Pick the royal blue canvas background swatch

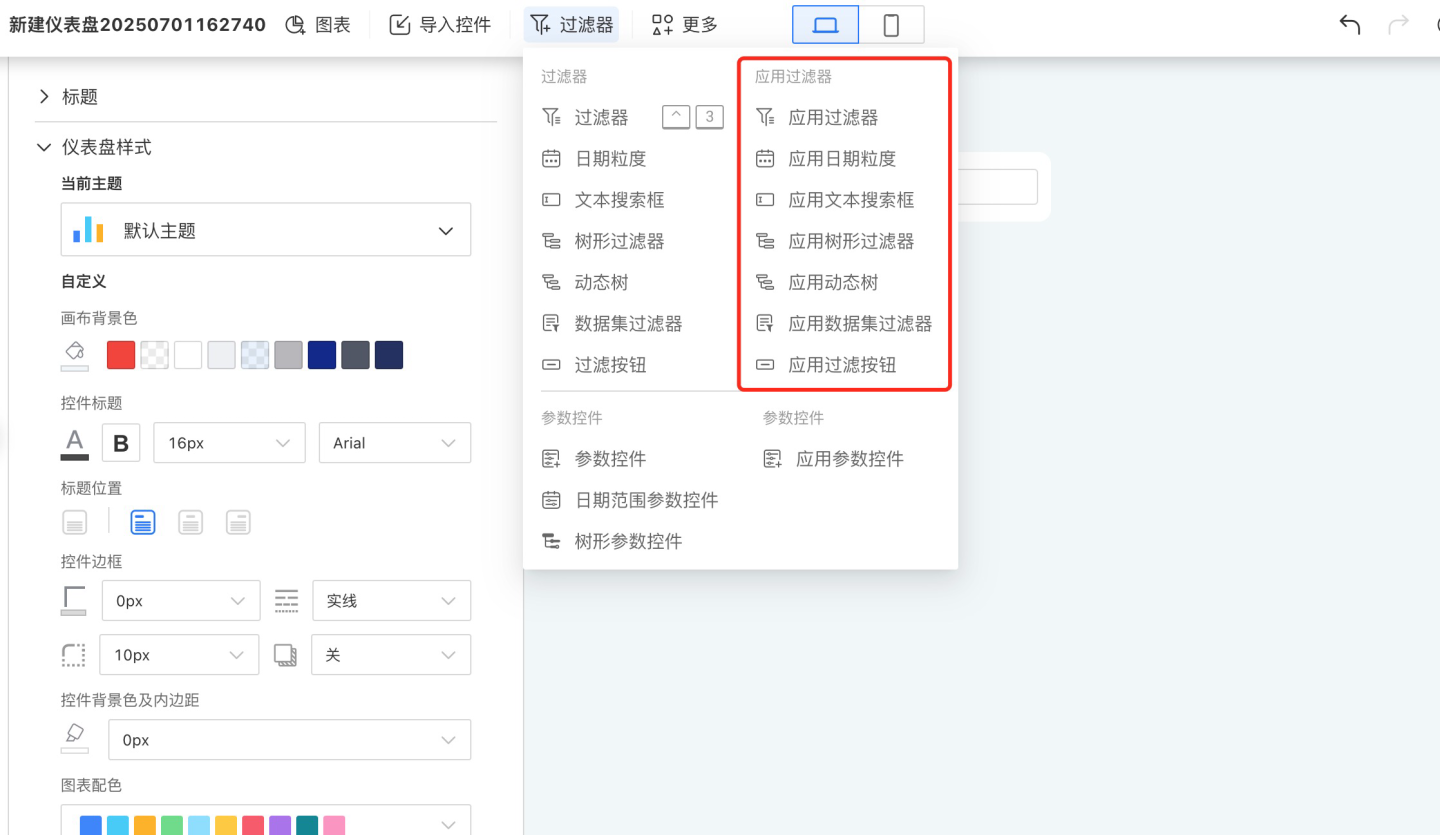322,355
